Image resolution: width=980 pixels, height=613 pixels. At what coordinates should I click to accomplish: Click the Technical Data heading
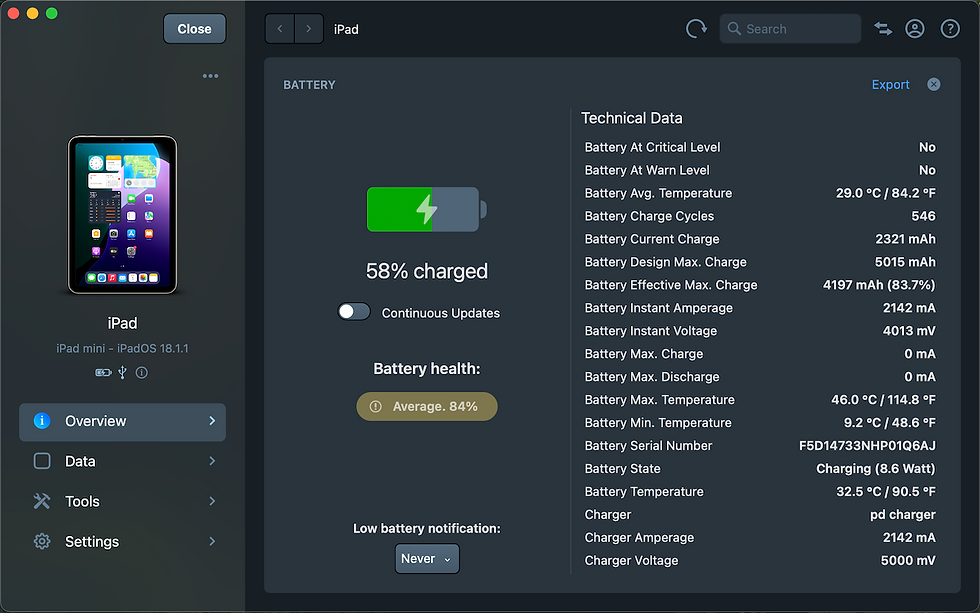click(x=631, y=118)
